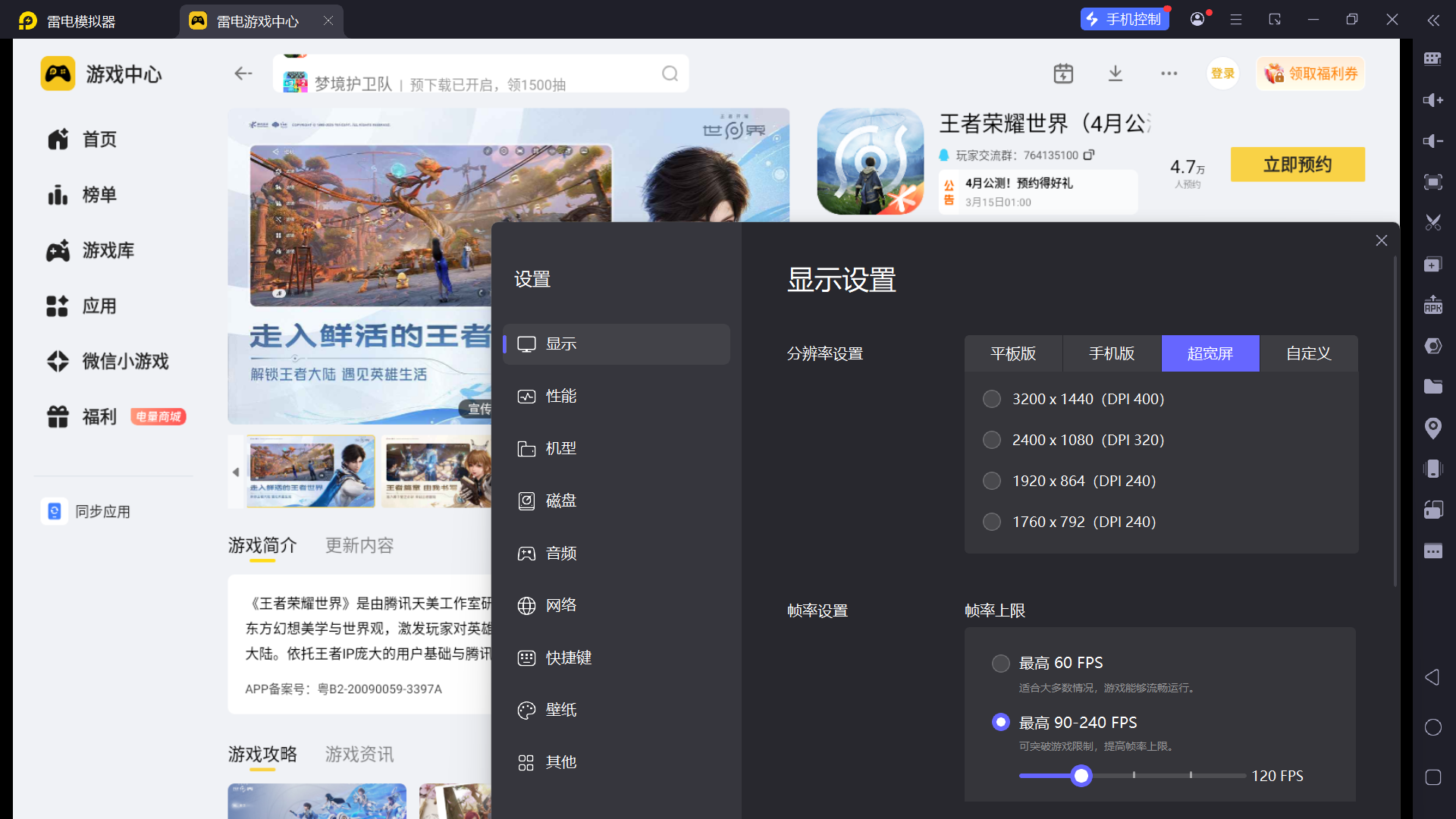Collapse the sidebar with double arrow button
This screenshot has width=1456, height=819.
pos(1434,20)
